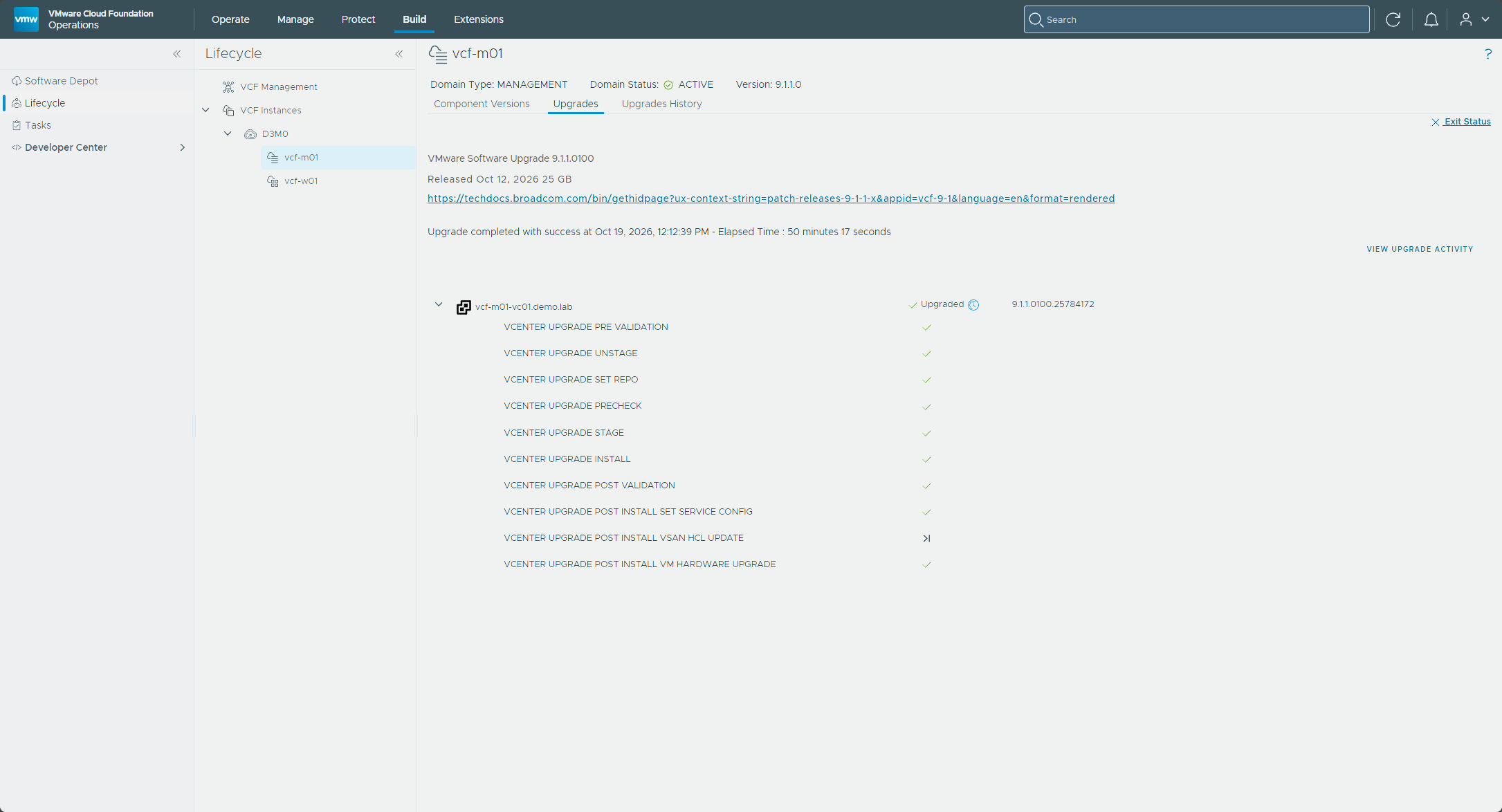Image resolution: width=1502 pixels, height=812 pixels.
Task: Click the clock icon next to Upgraded
Action: coord(973,305)
